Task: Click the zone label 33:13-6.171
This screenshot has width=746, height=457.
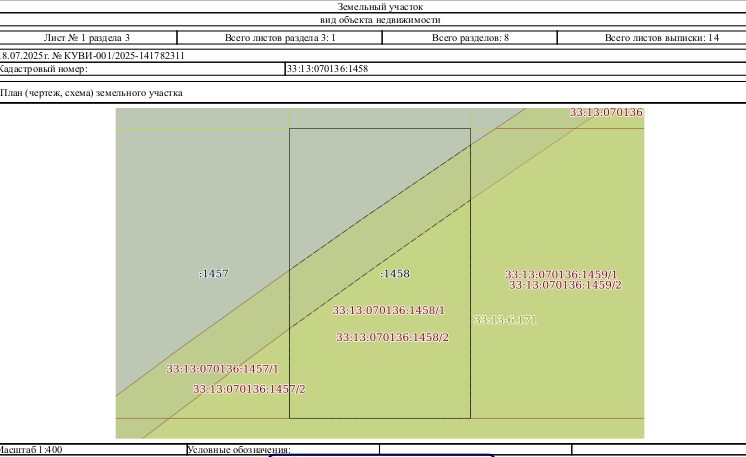Action: 505,320
